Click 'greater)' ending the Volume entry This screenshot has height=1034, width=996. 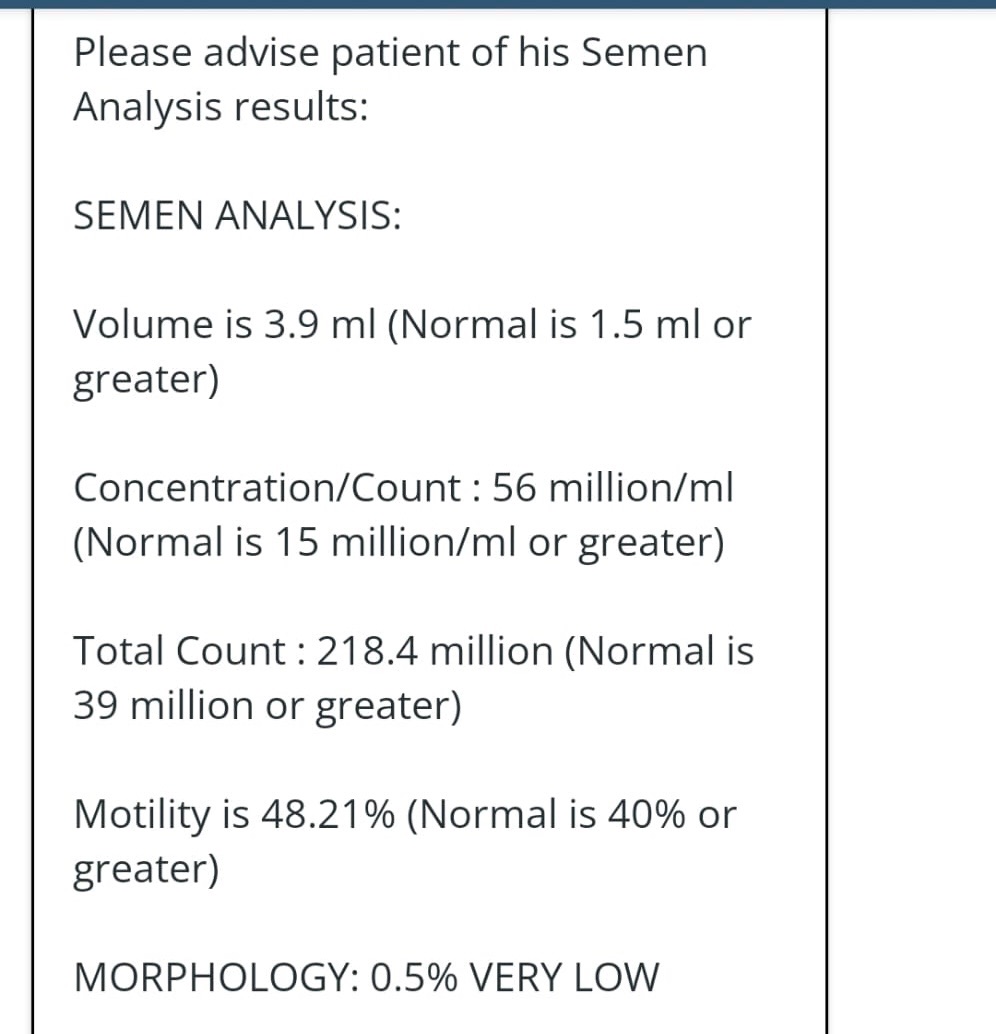[x=146, y=381]
